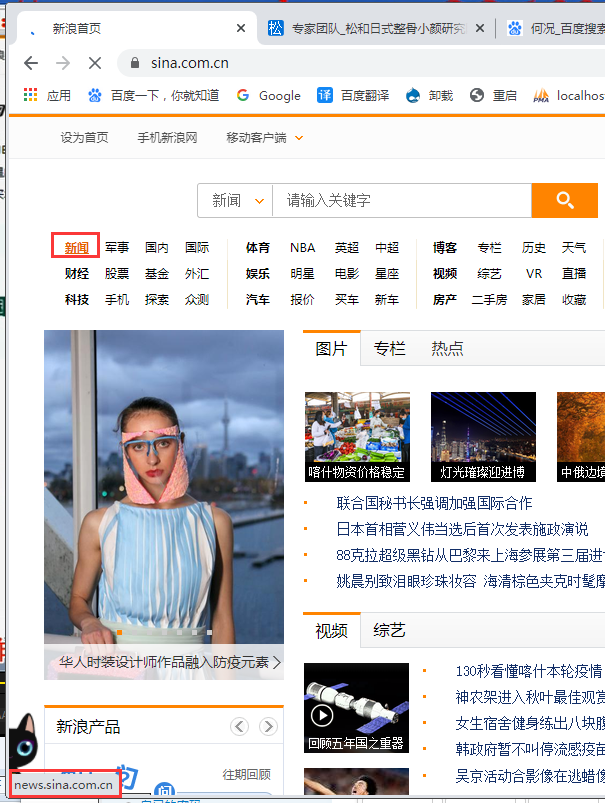Open the localhost phpMyAdmin bookmark

[569, 95]
